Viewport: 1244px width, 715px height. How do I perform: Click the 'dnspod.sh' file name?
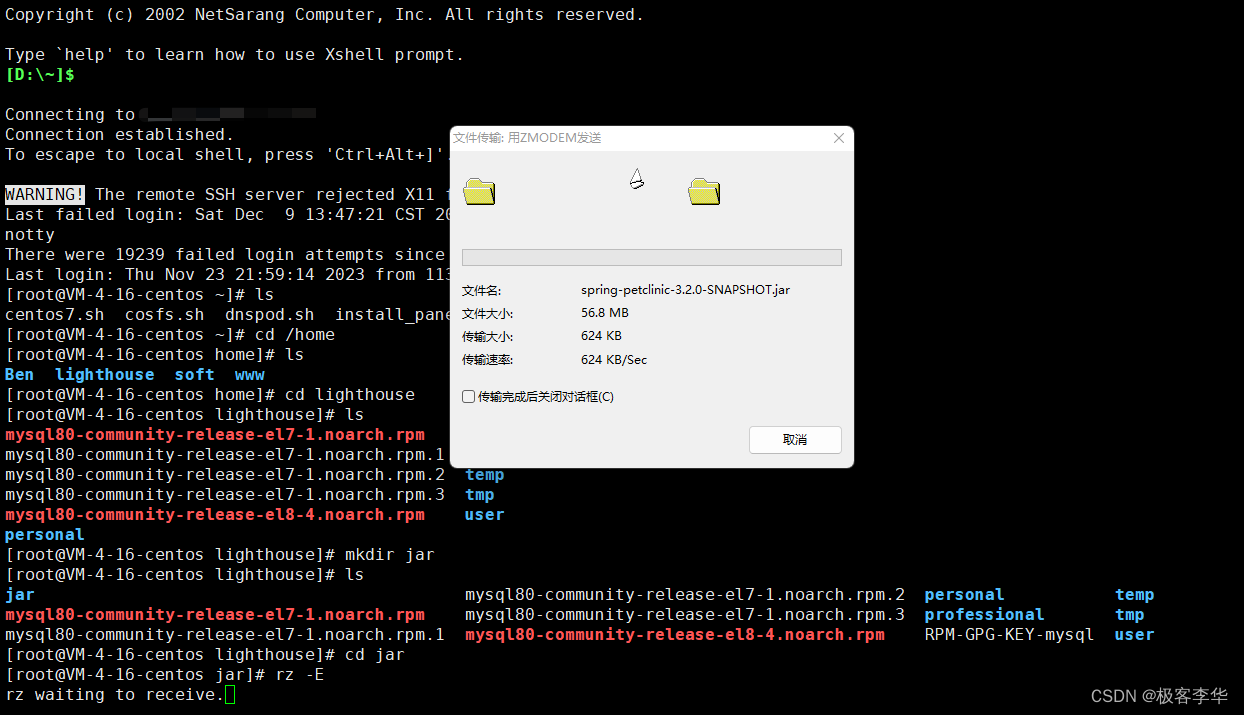[270, 314]
